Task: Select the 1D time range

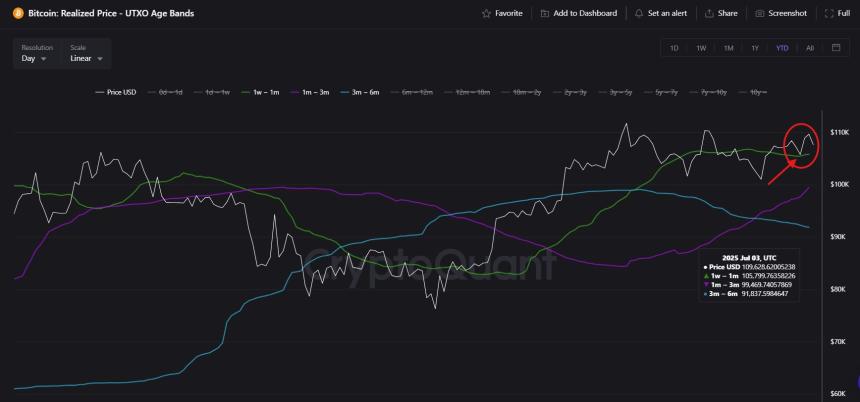Action: 674,48
